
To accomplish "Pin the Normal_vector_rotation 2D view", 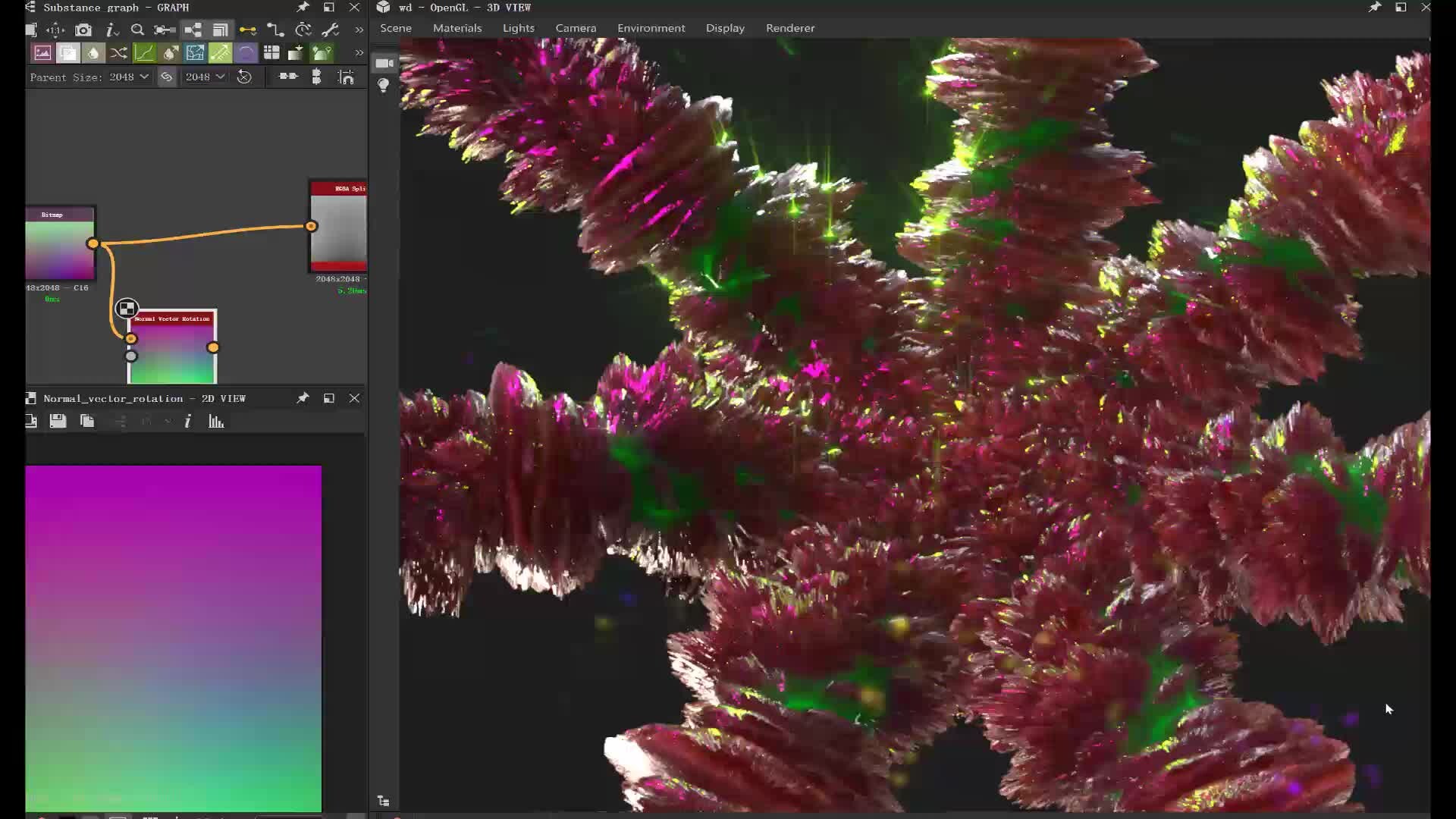I will click(303, 397).
